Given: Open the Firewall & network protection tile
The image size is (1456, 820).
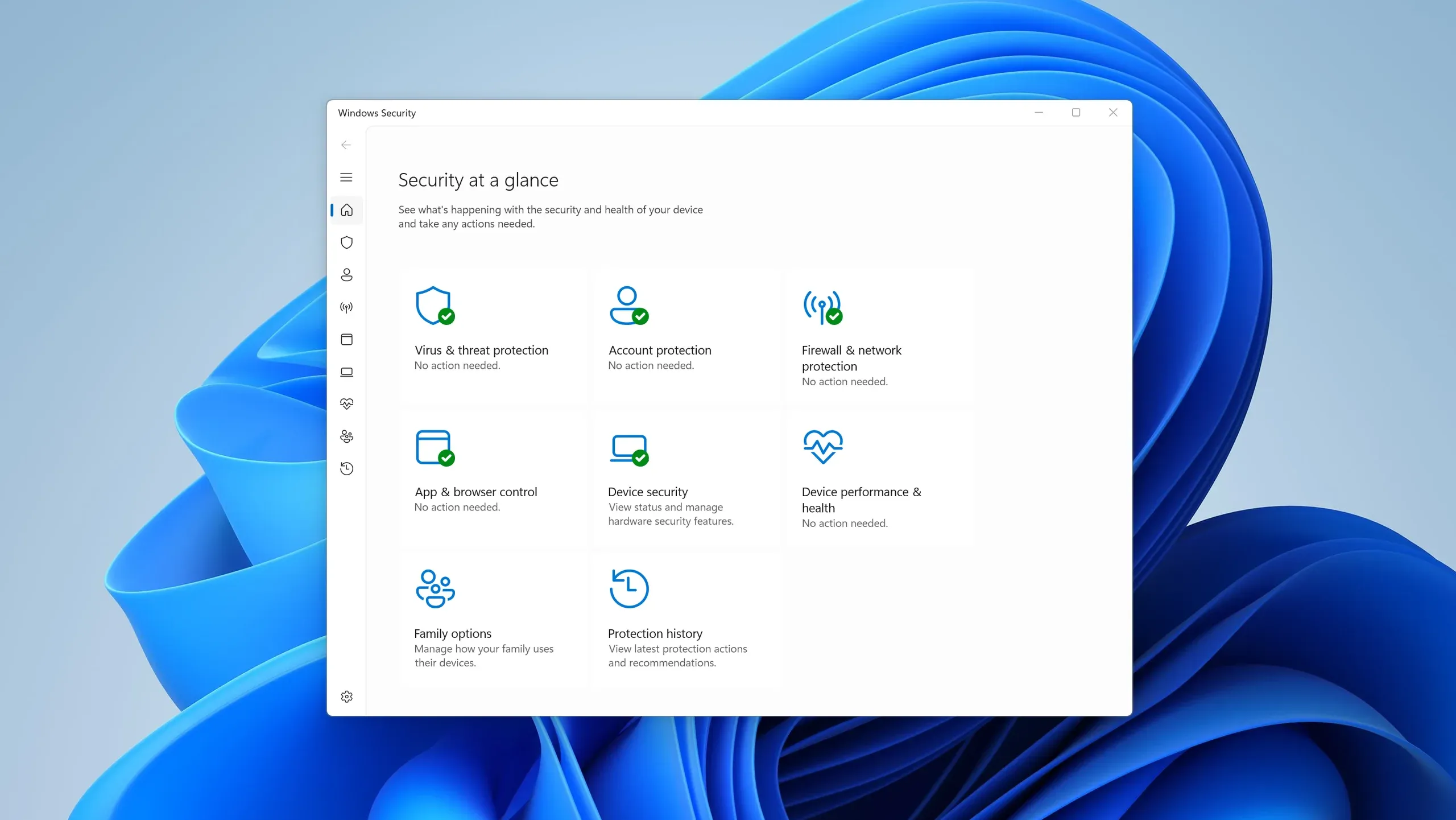Looking at the screenshot, I should click(879, 336).
